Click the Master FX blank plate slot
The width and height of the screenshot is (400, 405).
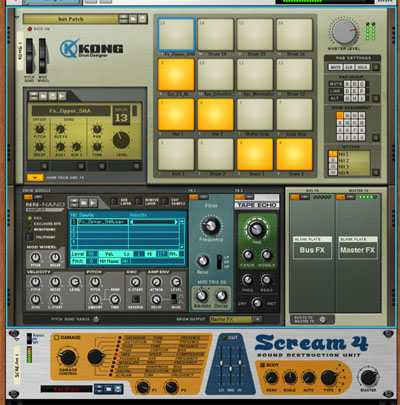point(357,248)
